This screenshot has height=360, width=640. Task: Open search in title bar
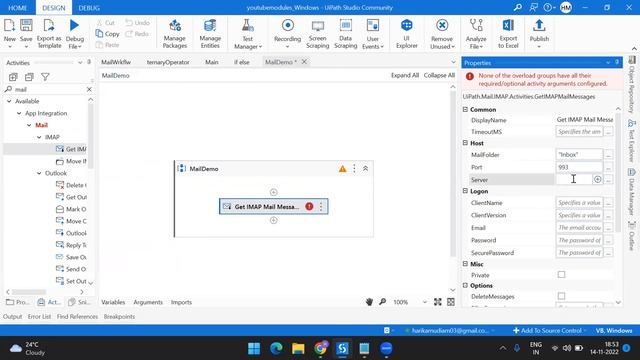518,7
